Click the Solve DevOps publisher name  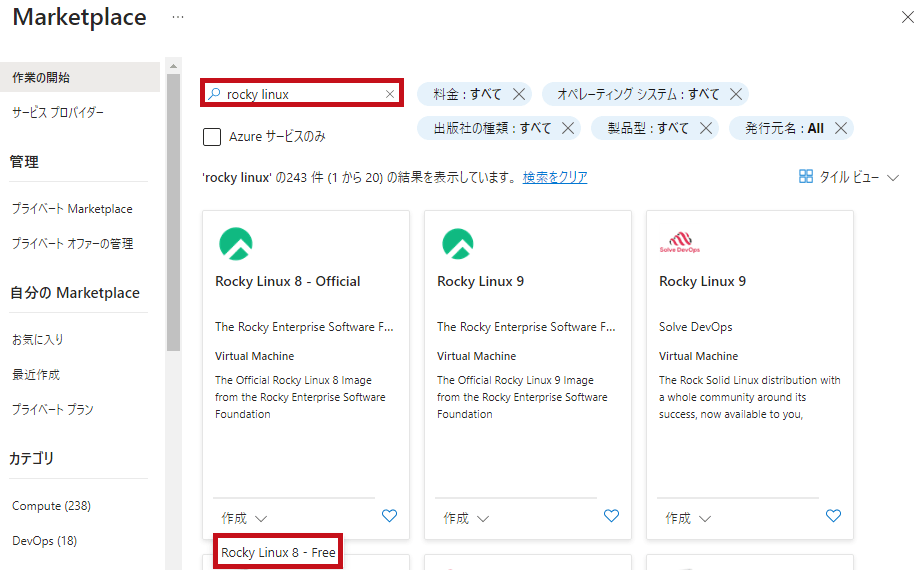tap(695, 327)
